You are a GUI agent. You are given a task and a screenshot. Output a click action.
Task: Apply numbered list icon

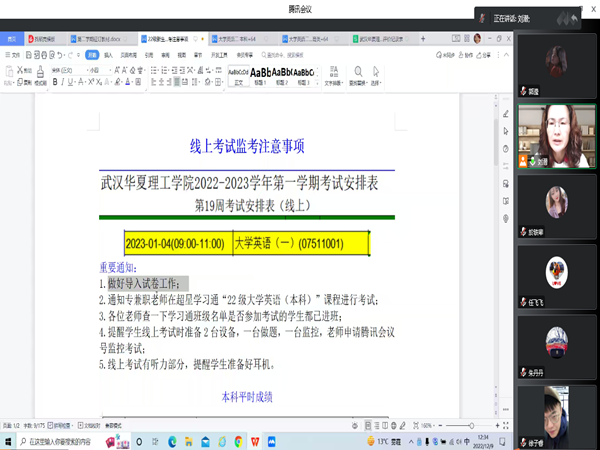click(165, 70)
